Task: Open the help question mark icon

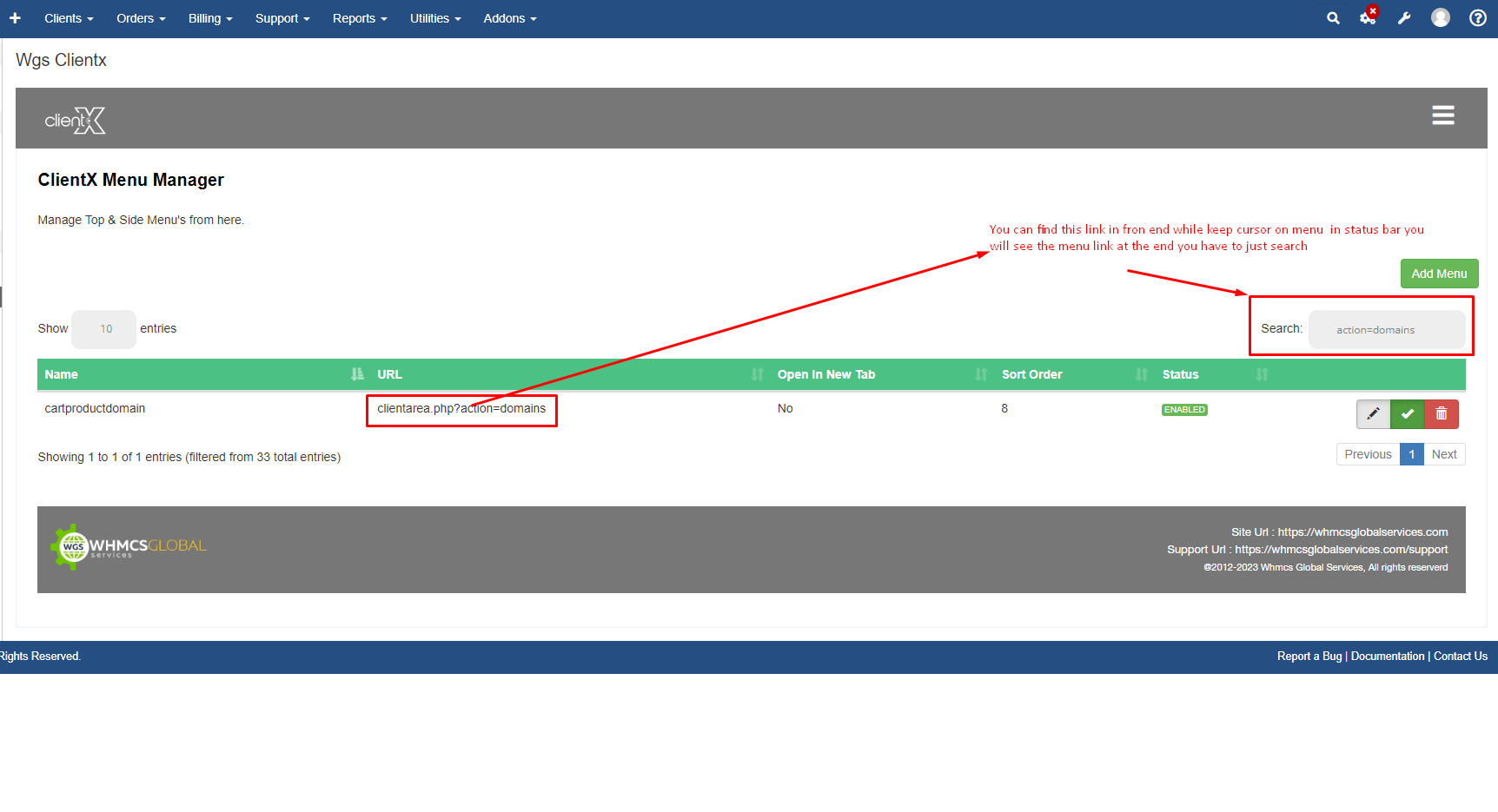Action: 1477,18
